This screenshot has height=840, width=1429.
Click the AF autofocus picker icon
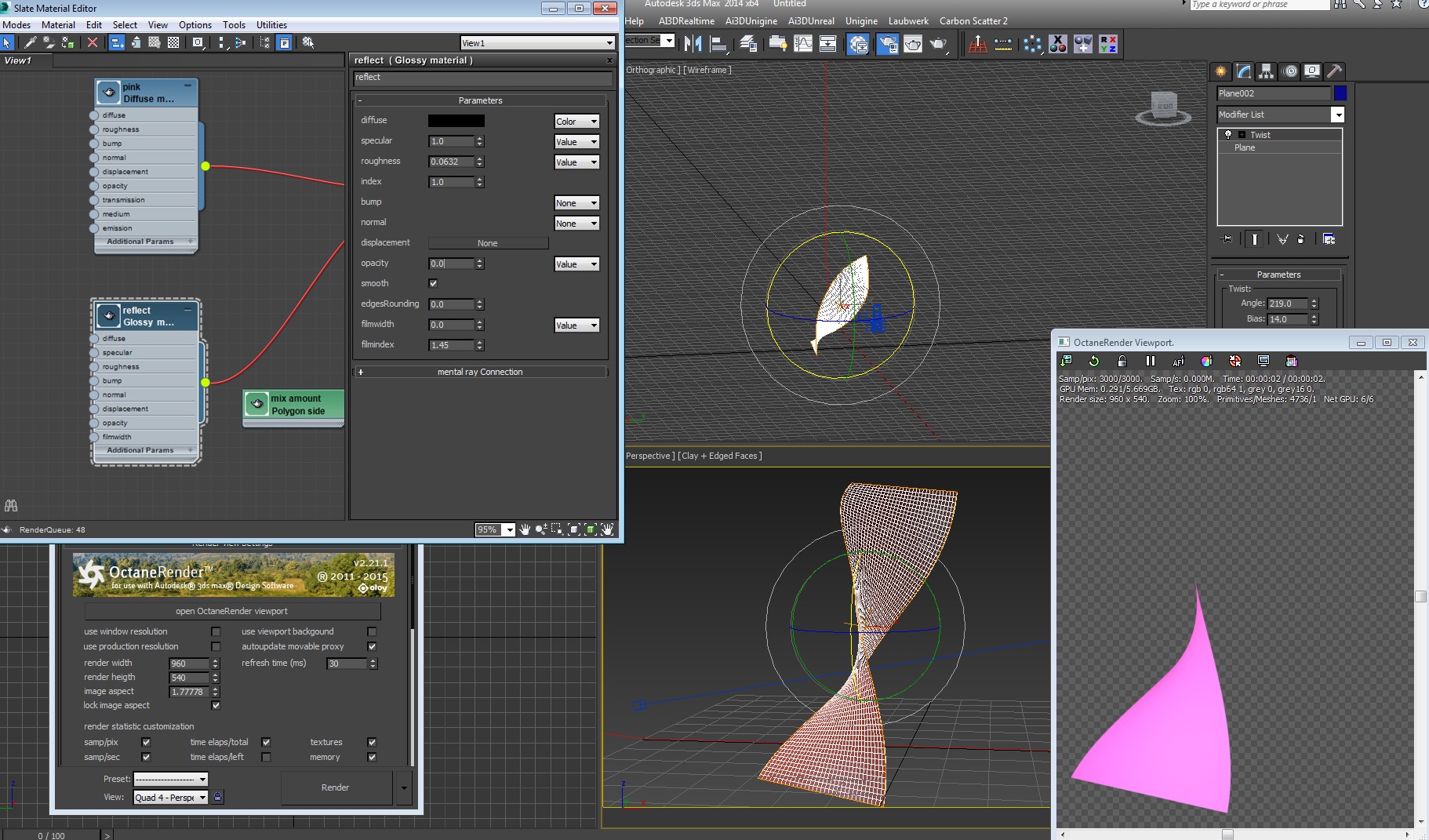[x=1179, y=361]
